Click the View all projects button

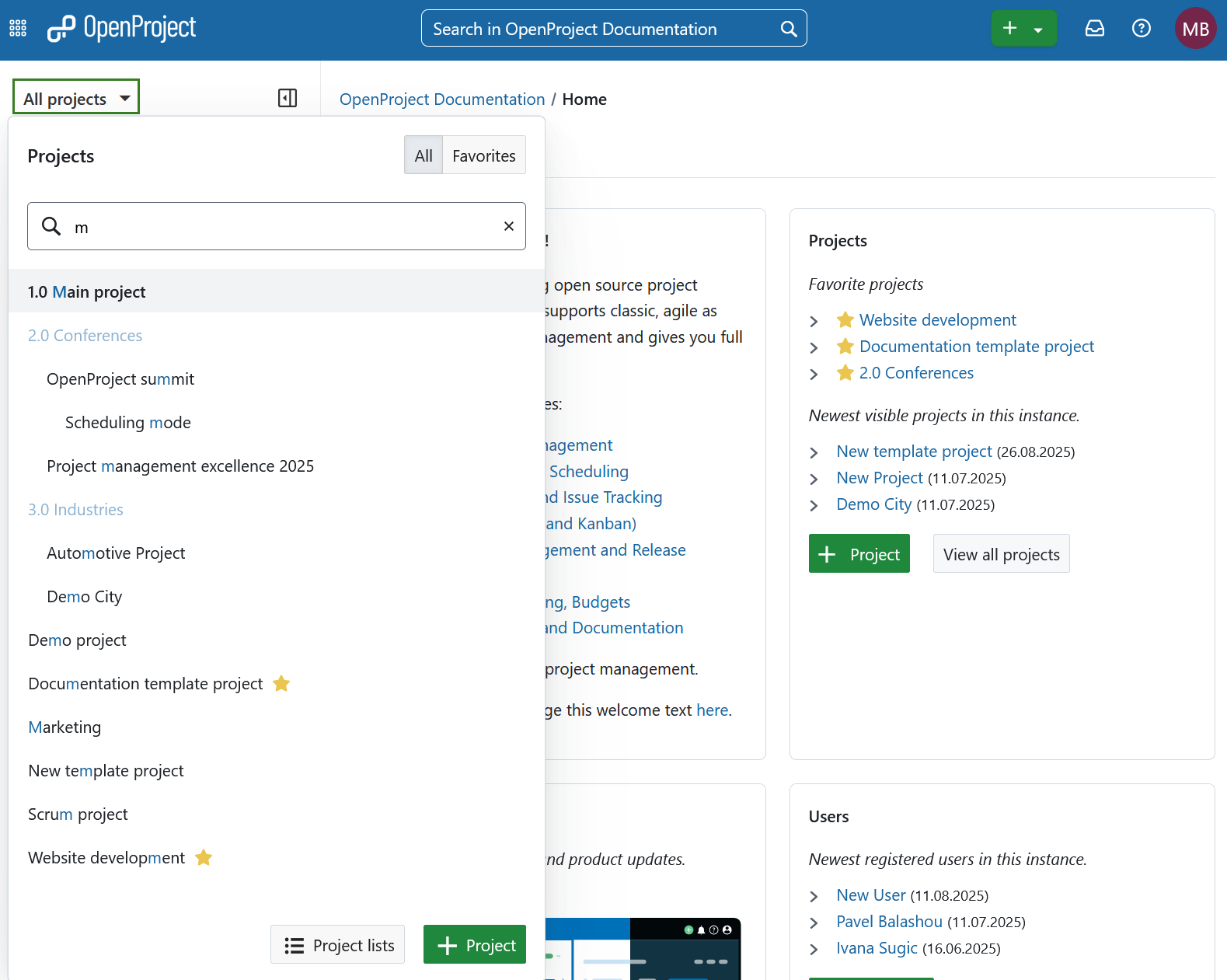[x=1000, y=553]
